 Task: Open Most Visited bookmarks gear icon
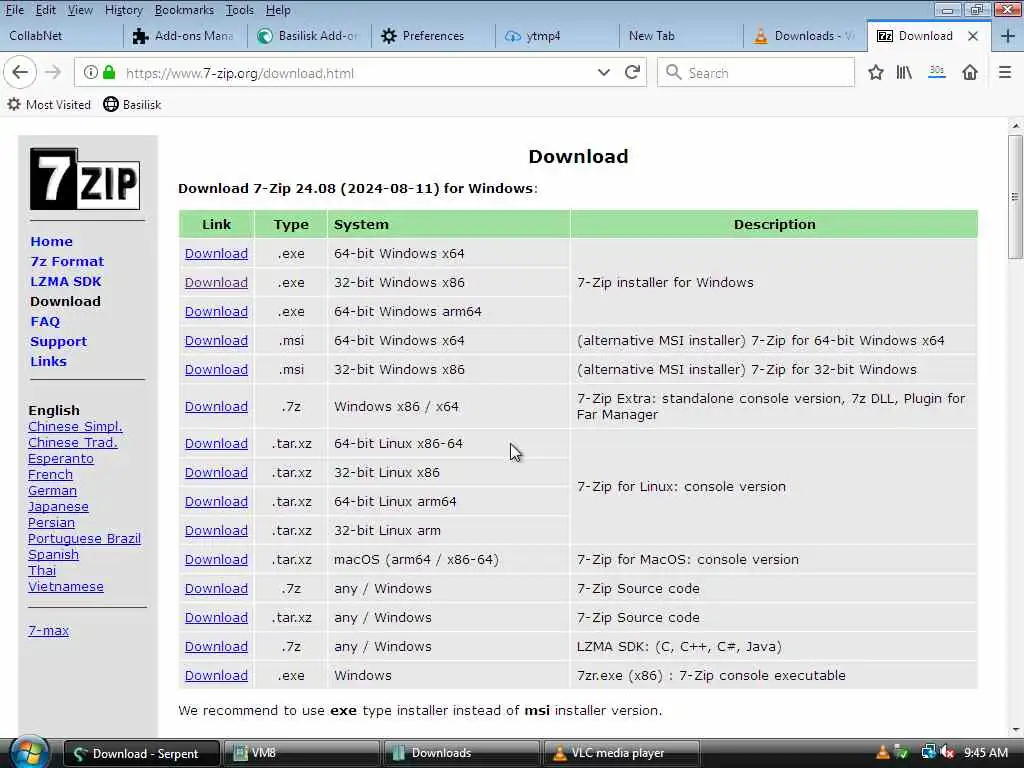[14, 104]
